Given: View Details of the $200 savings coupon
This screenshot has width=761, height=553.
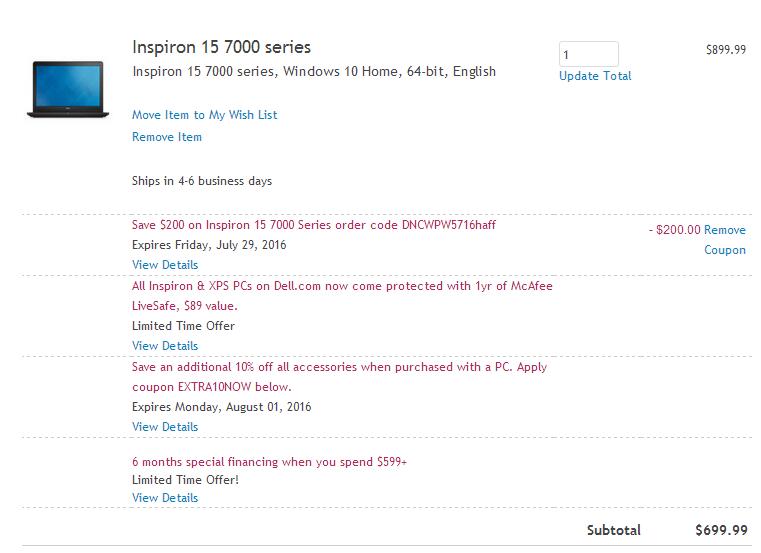Looking at the screenshot, I should [165, 265].
